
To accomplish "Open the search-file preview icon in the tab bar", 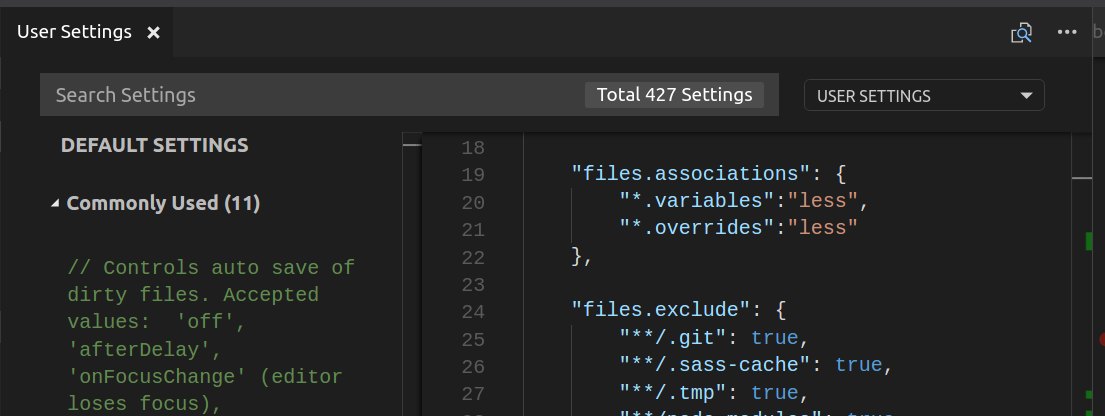I will point(1021,32).
